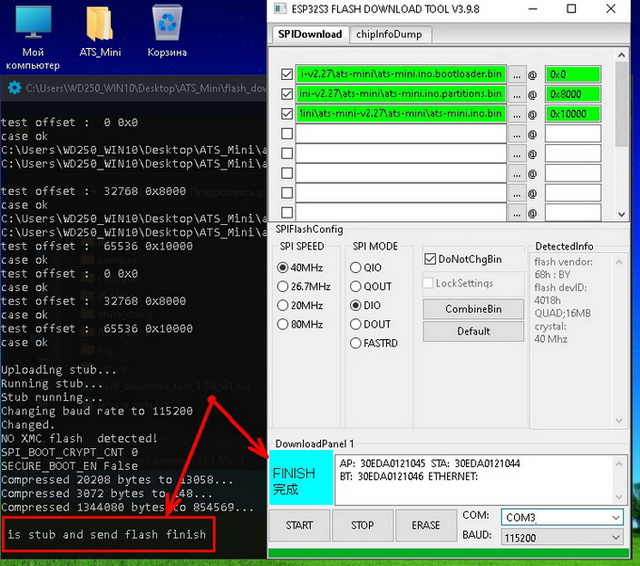Uncheck the partitions.bin file checkbox
Viewport: 640px width, 566px height.
click(x=287, y=94)
